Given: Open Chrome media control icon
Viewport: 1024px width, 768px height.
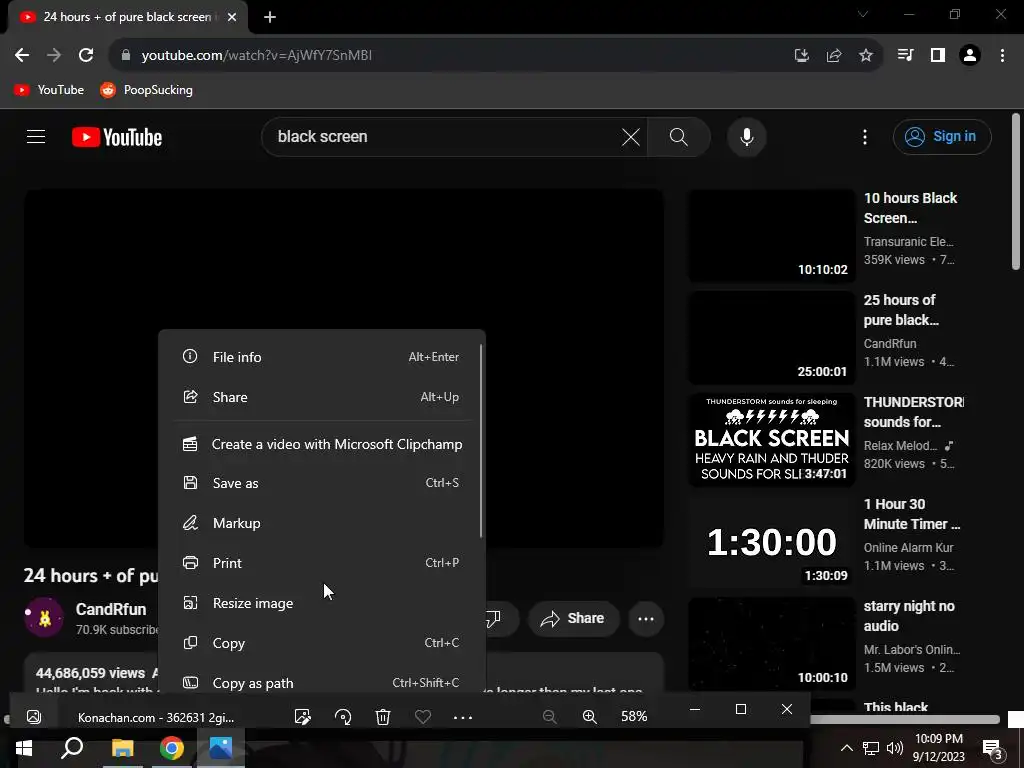Looking at the screenshot, I should (x=905, y=56).
